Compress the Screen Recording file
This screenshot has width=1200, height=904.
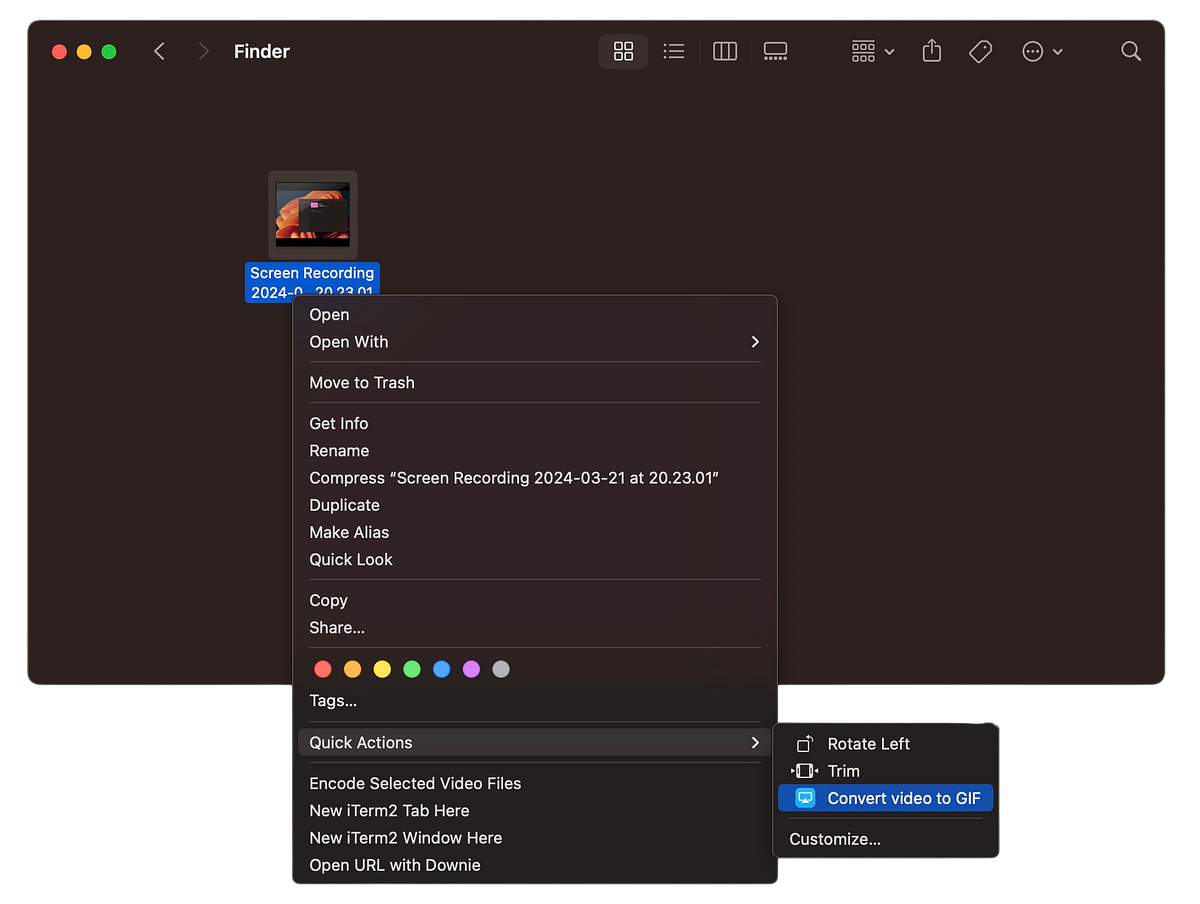click(x=535, y=478)
